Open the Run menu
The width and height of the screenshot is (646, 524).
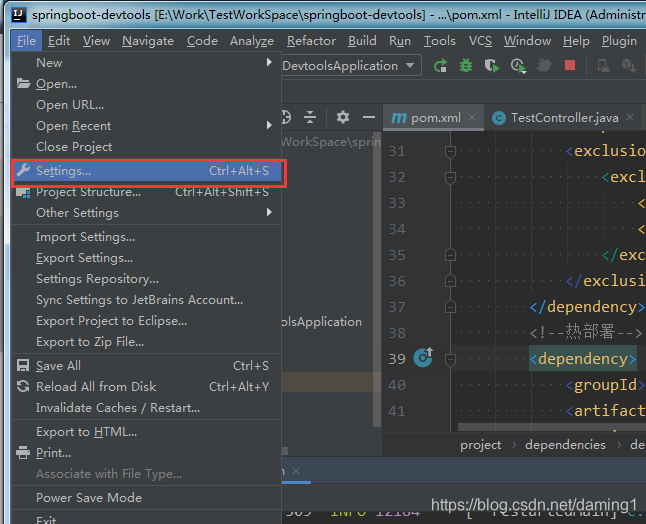(400, 41)
